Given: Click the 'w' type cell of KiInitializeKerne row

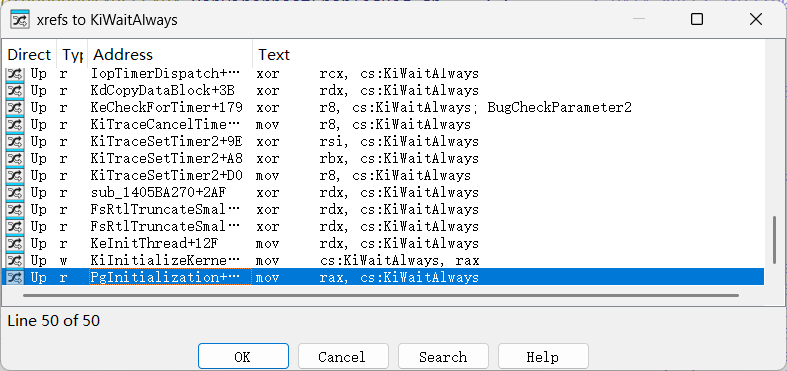Looking at the screenshot, I should point(63,261).
